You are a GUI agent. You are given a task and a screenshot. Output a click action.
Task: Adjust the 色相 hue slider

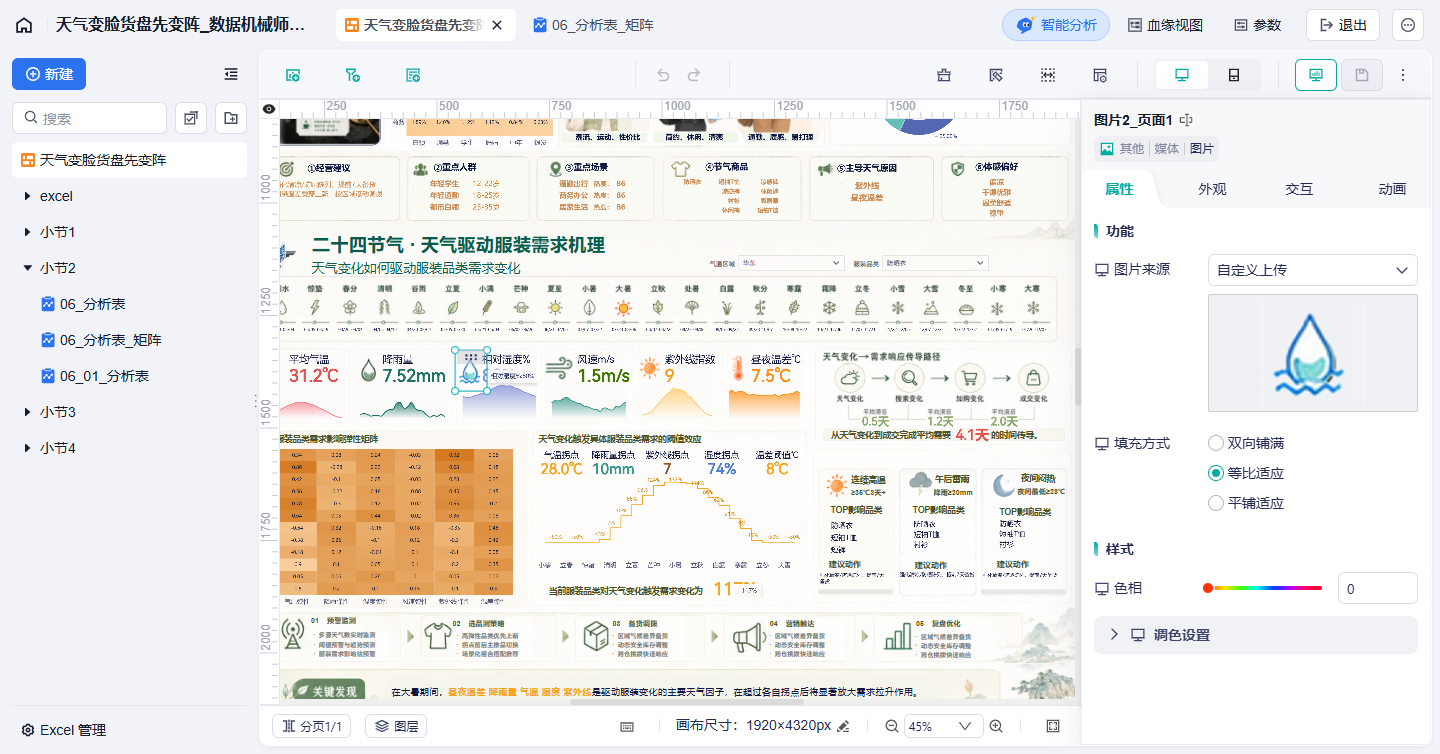(1263, 588)
